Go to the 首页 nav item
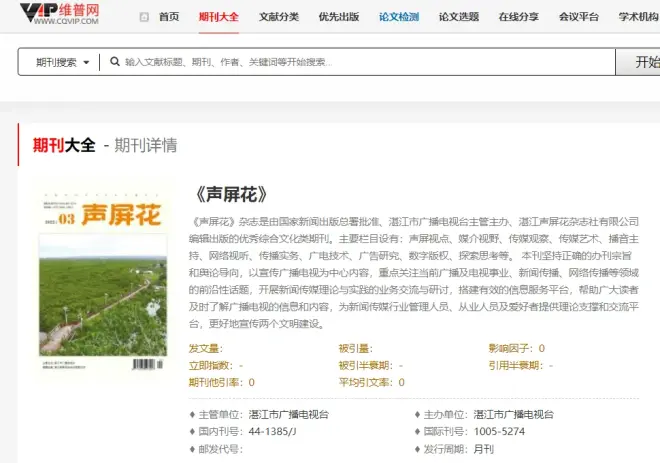 [169, 17]
